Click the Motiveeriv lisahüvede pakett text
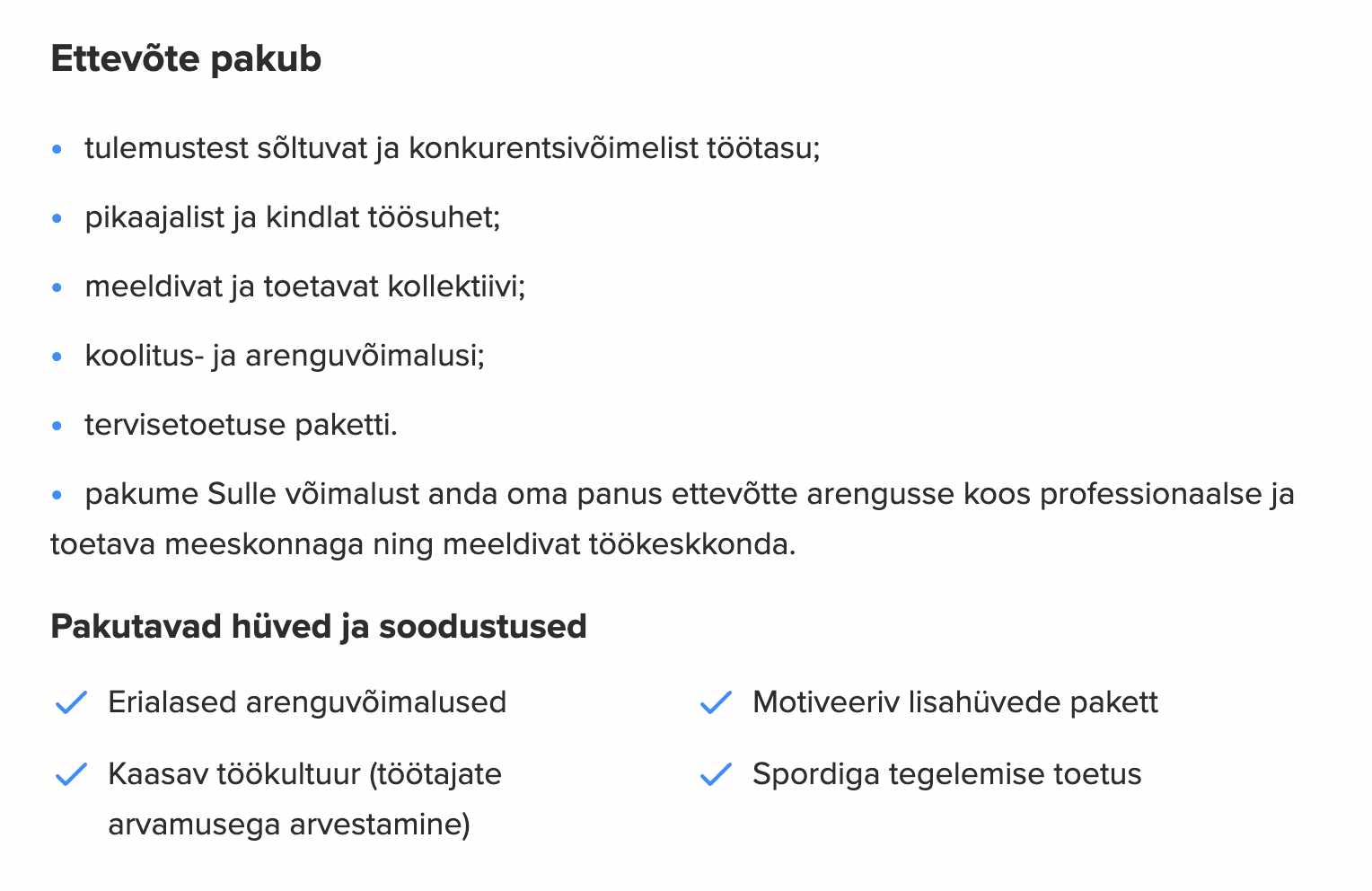This screenshot has width=1372, height=891. [x=955, y=702]
